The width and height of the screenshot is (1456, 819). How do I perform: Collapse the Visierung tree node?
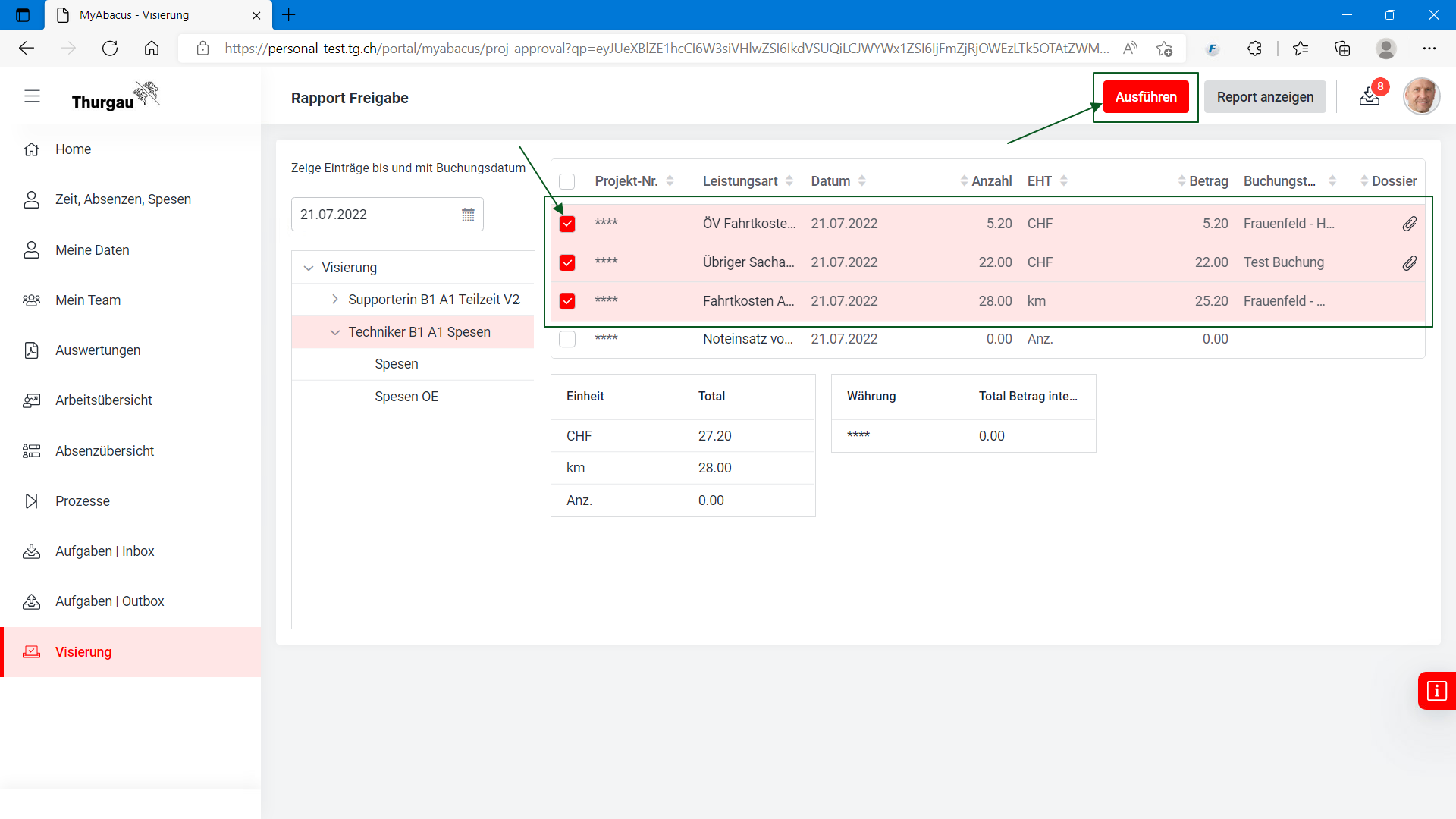pos(309,268)
